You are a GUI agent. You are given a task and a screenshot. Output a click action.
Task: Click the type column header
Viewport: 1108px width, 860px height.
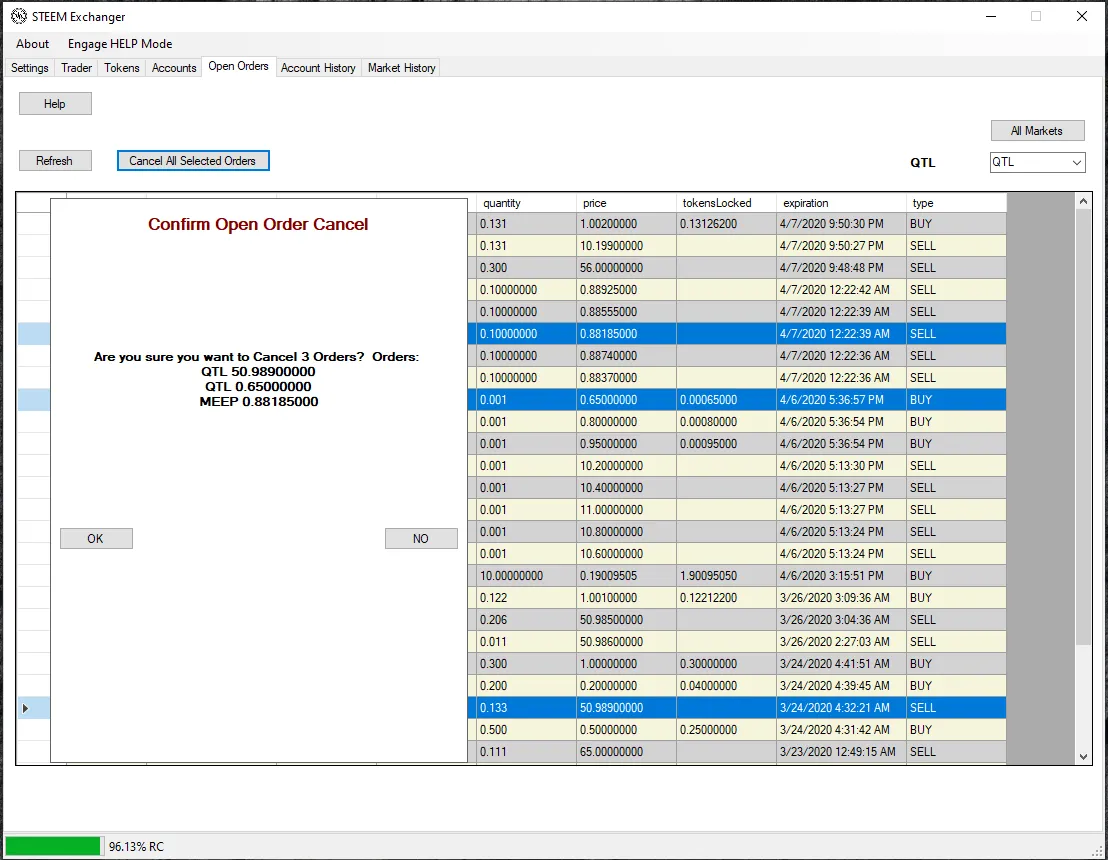(957, 203)
